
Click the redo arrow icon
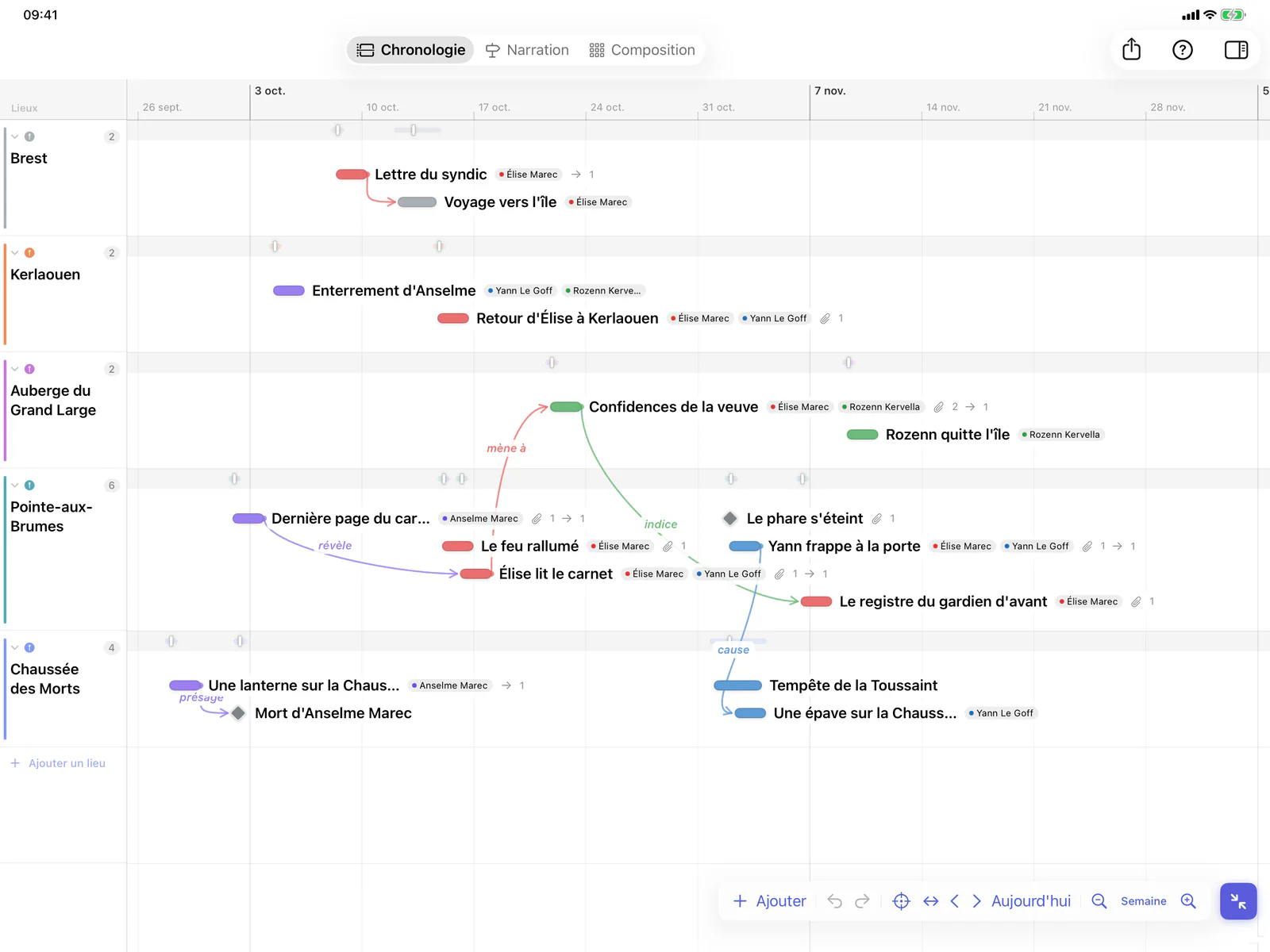pyautogui.click(x=862, y=901)
